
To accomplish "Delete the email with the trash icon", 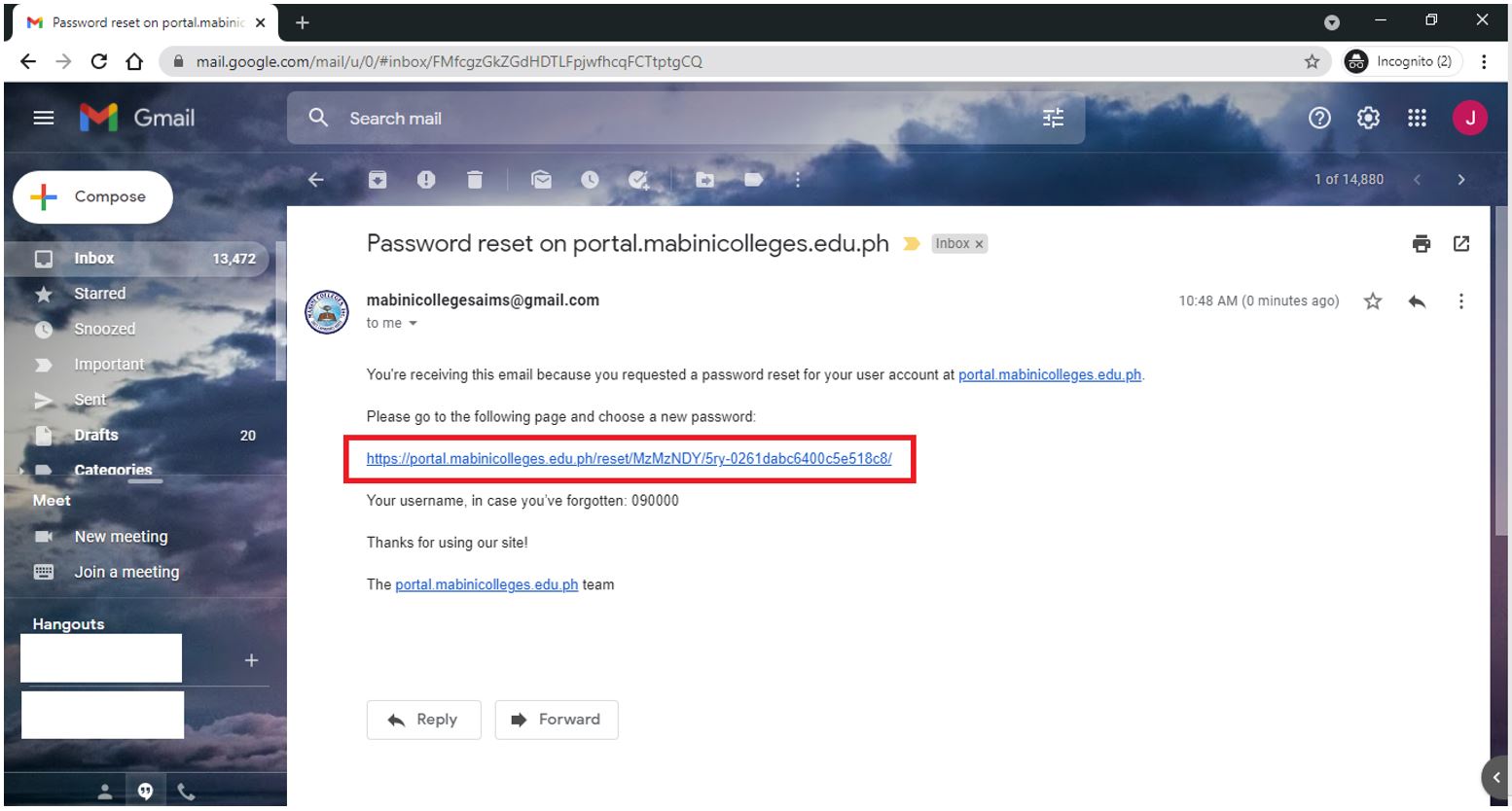I will [475, 180].
